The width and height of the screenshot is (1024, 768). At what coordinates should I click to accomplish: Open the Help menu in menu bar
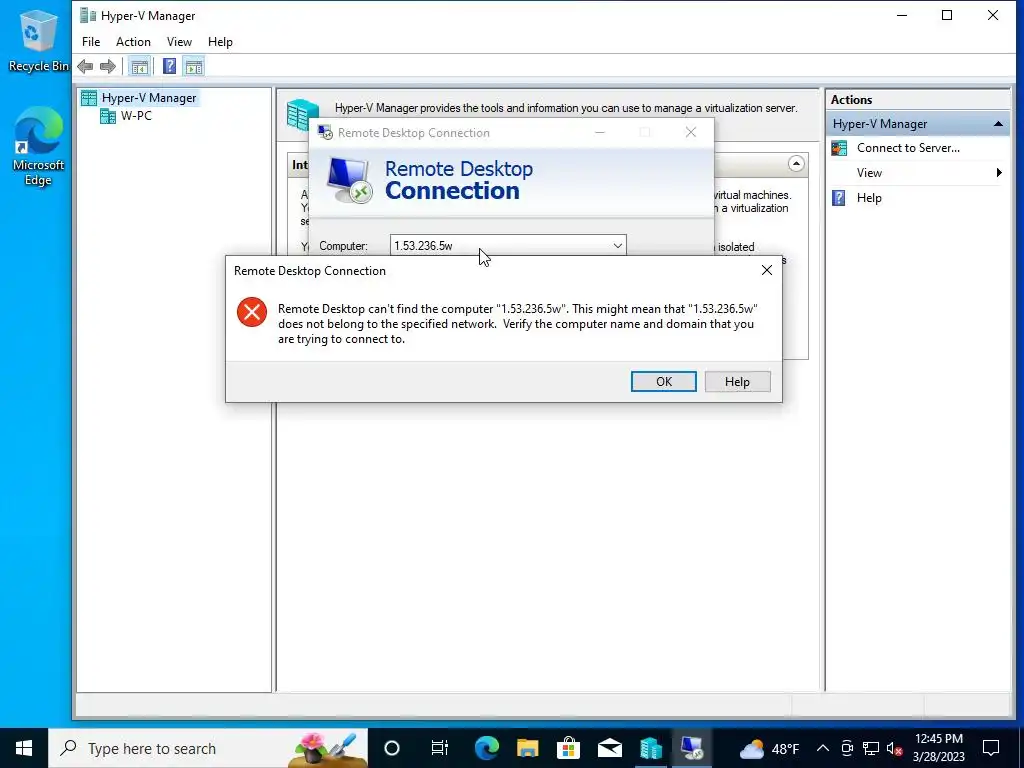click(x=220, y=42)
